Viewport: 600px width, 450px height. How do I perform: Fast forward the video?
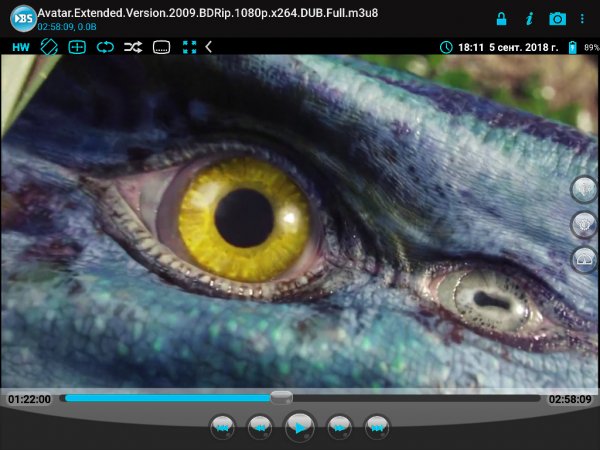[339, 428]
